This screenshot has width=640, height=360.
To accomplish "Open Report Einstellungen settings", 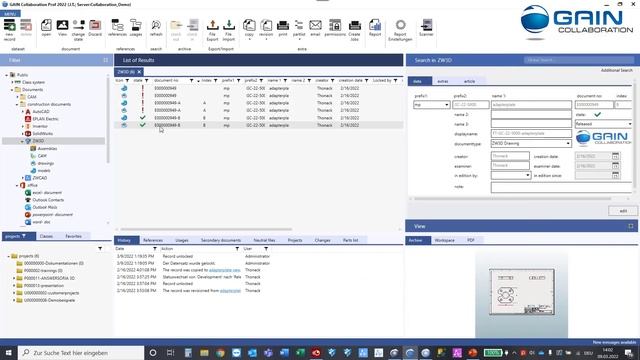I will click(x=400, y=30).
